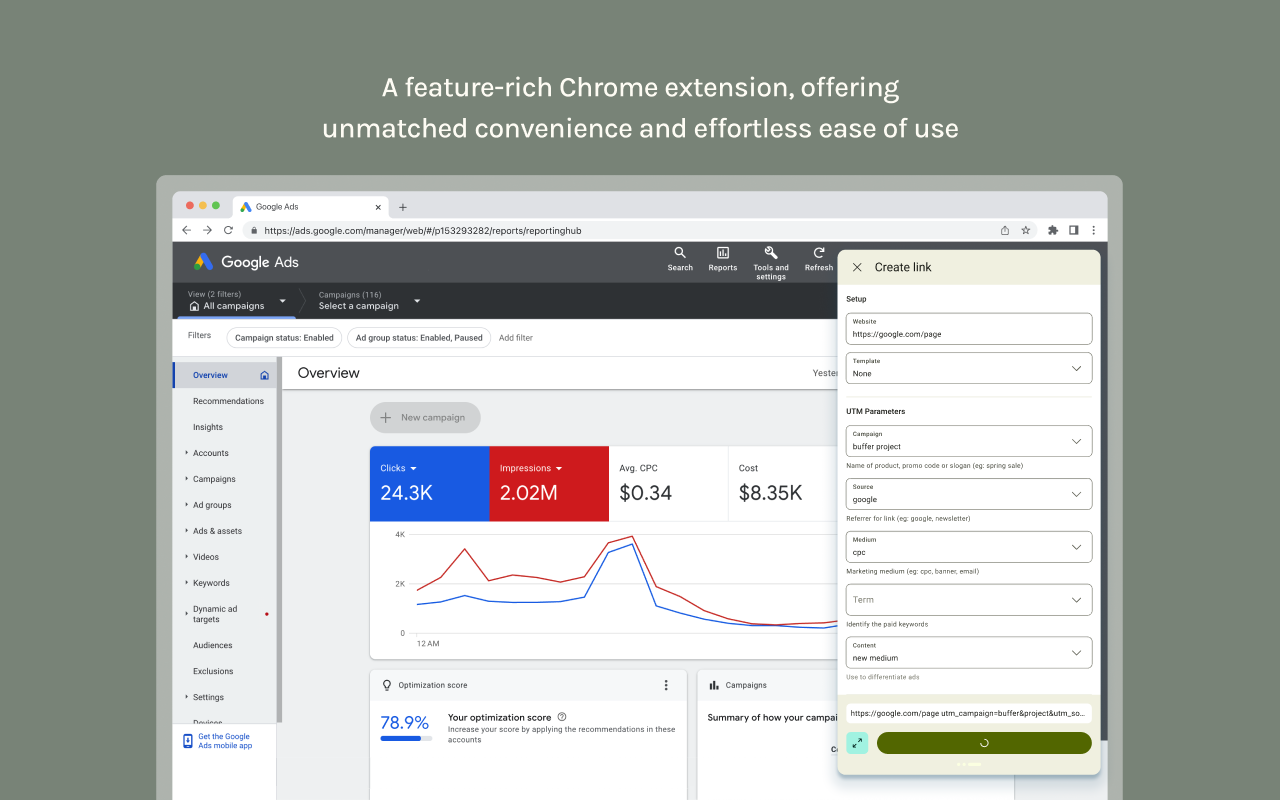Click the share icon in the address bar

(x=1005, y=230)
